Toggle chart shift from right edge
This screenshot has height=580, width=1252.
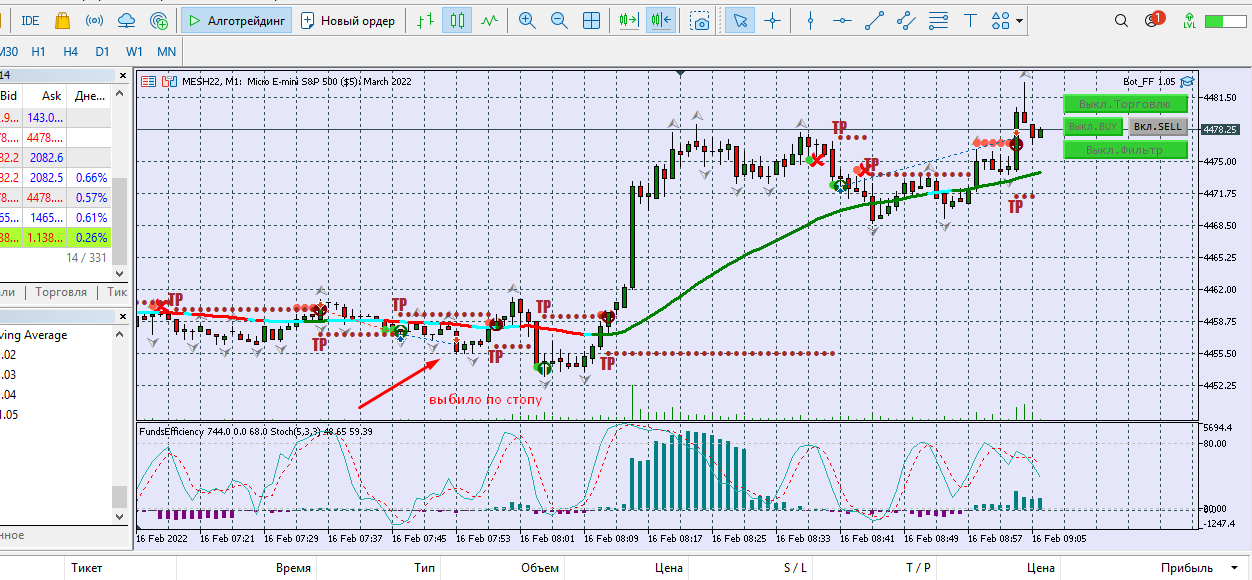(x=660, y=20)
